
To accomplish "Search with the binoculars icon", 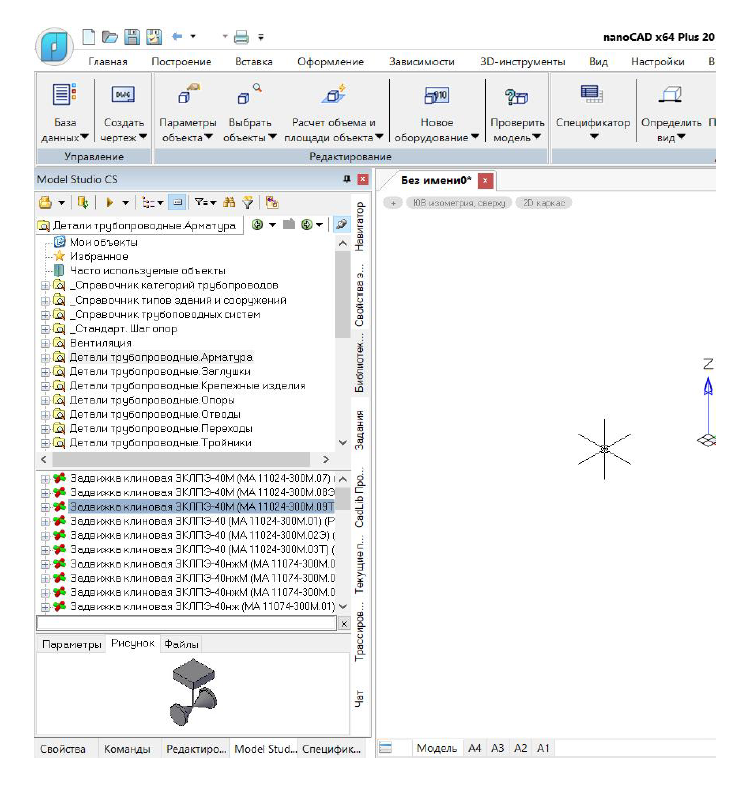I will click(229, 202).
